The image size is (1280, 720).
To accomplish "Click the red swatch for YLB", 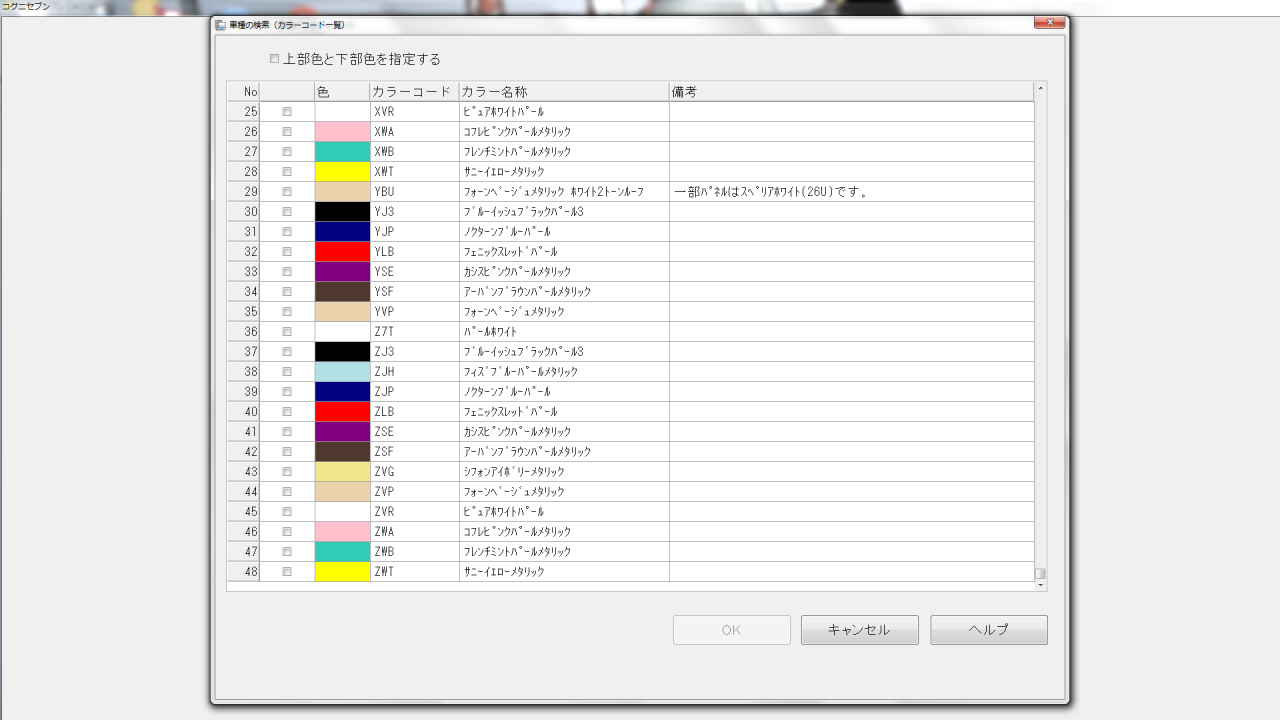I will [342, 251].
